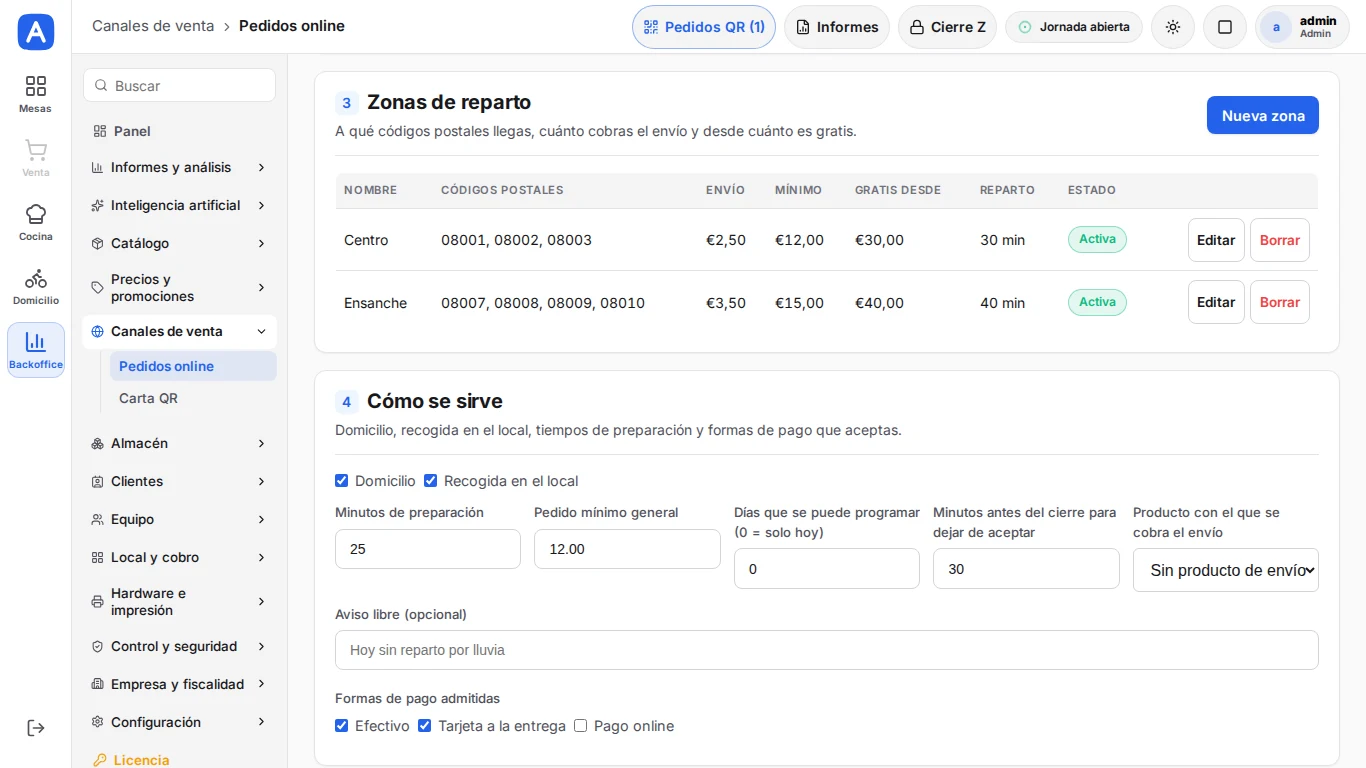This screenshot has width=1366, height=768.
Task: Click the Cierre Z button
Action: [x=948, y=27]
